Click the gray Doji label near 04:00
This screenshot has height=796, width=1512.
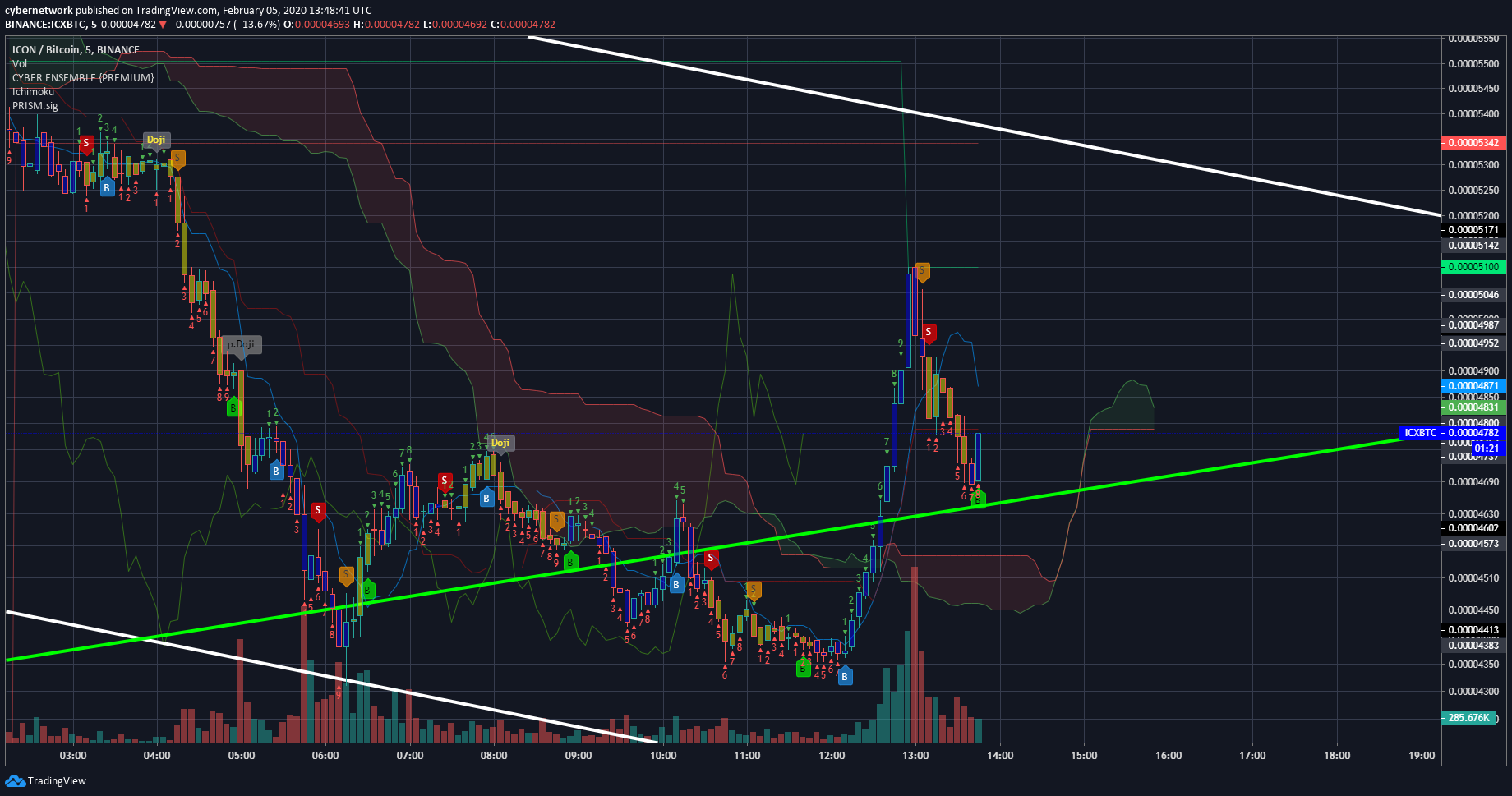(x=156, y=140)
